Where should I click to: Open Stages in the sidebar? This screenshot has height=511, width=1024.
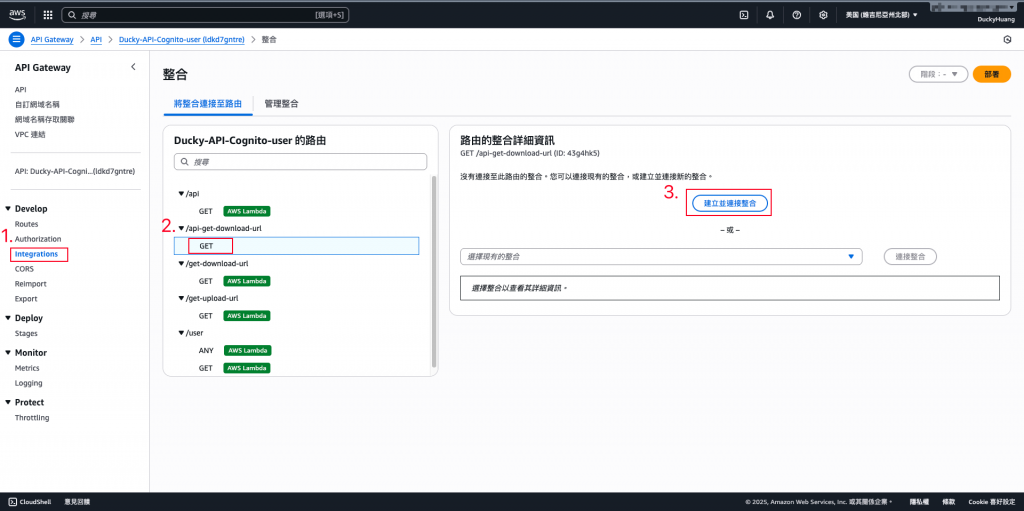point(26,333)
